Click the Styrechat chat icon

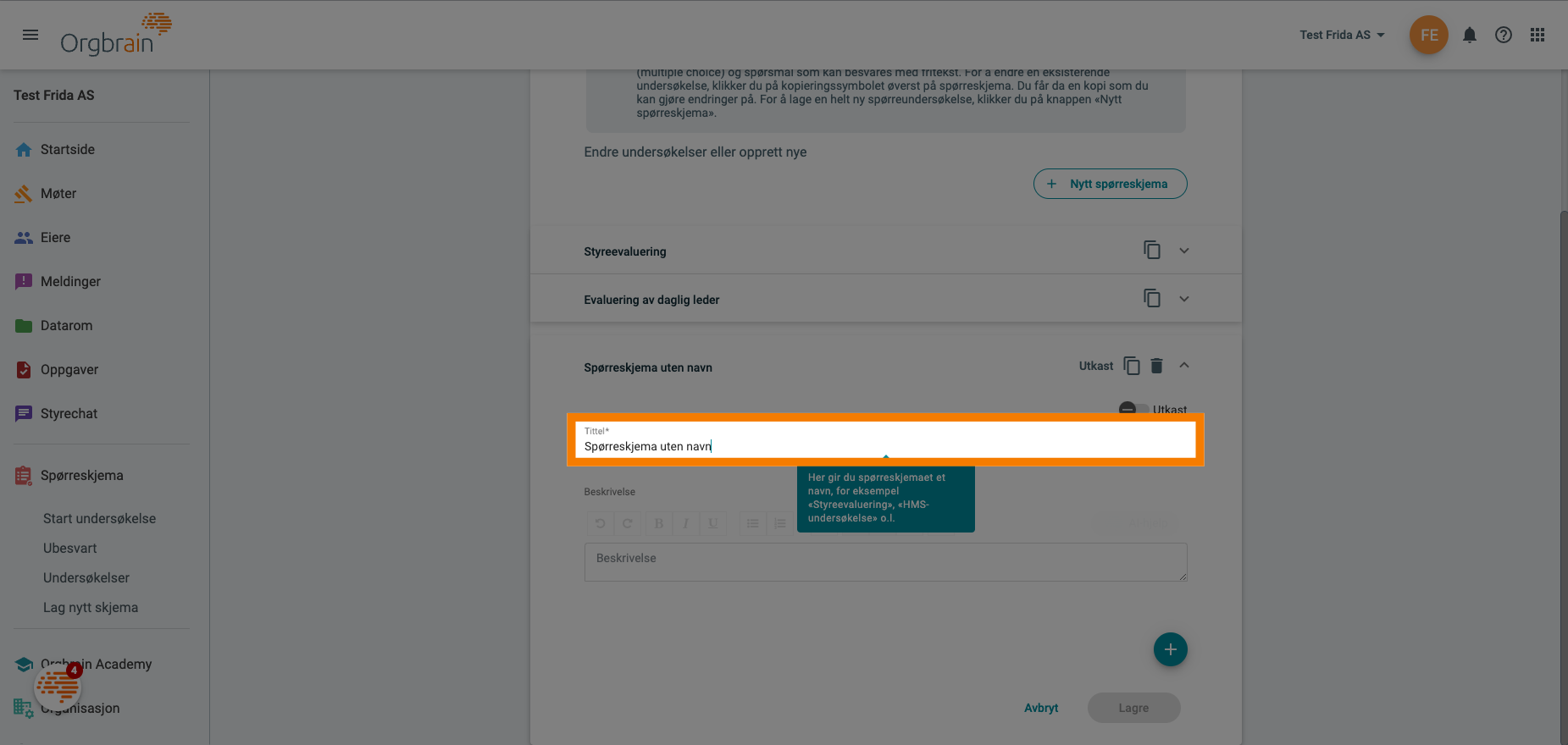[24, 414]
